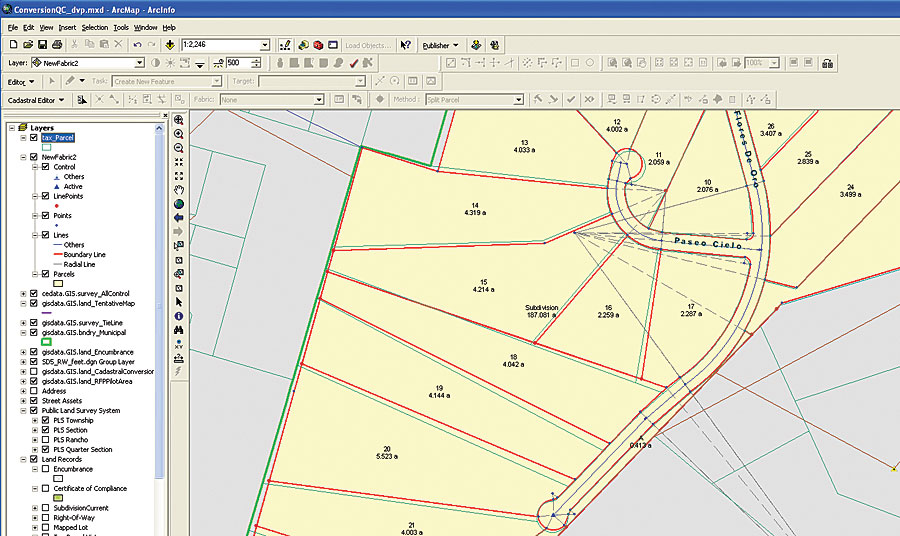Open the Selection menu
The image size is (900, 536).
tap(94, 27)
